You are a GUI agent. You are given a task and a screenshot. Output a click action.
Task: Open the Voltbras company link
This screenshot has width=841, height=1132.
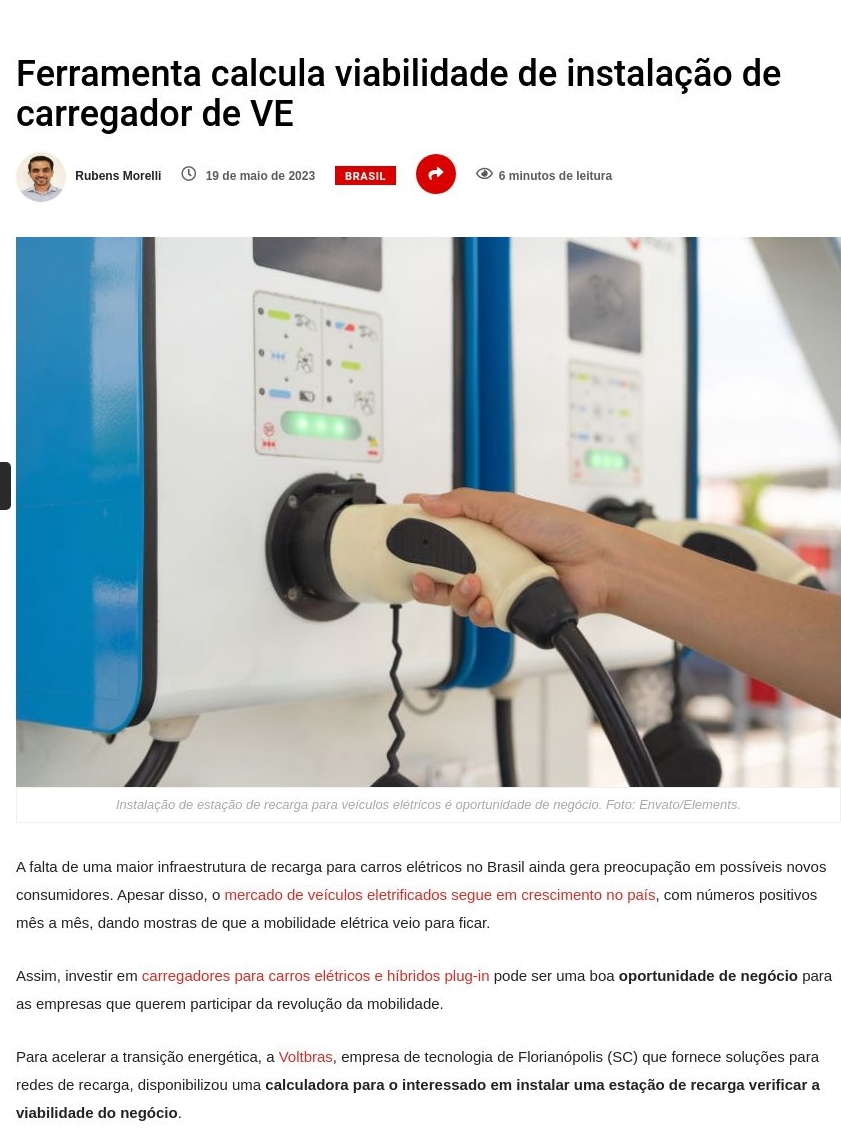coord(305,1057)
